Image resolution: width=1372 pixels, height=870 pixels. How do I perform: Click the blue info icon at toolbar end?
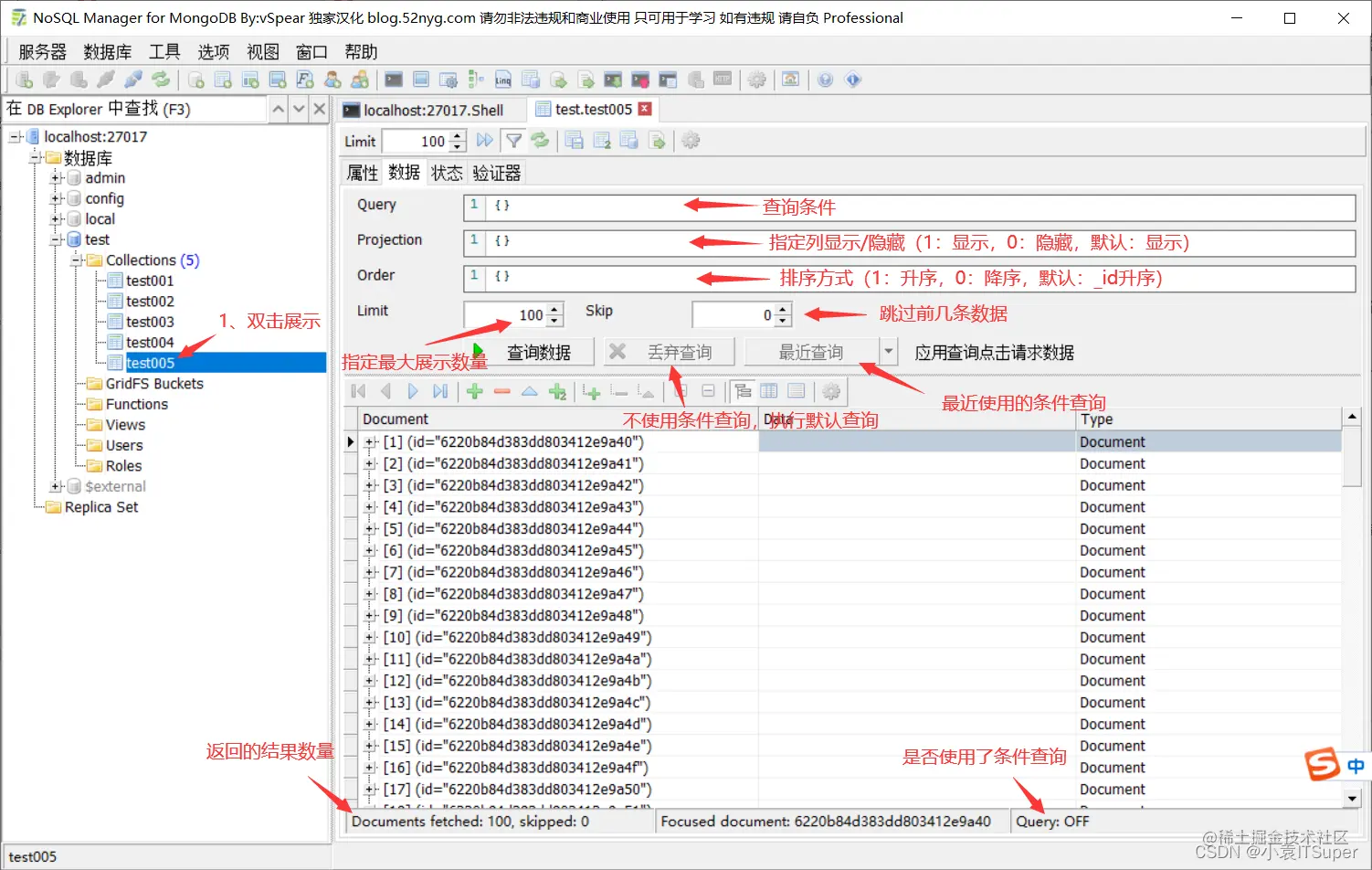pos(853,80)
